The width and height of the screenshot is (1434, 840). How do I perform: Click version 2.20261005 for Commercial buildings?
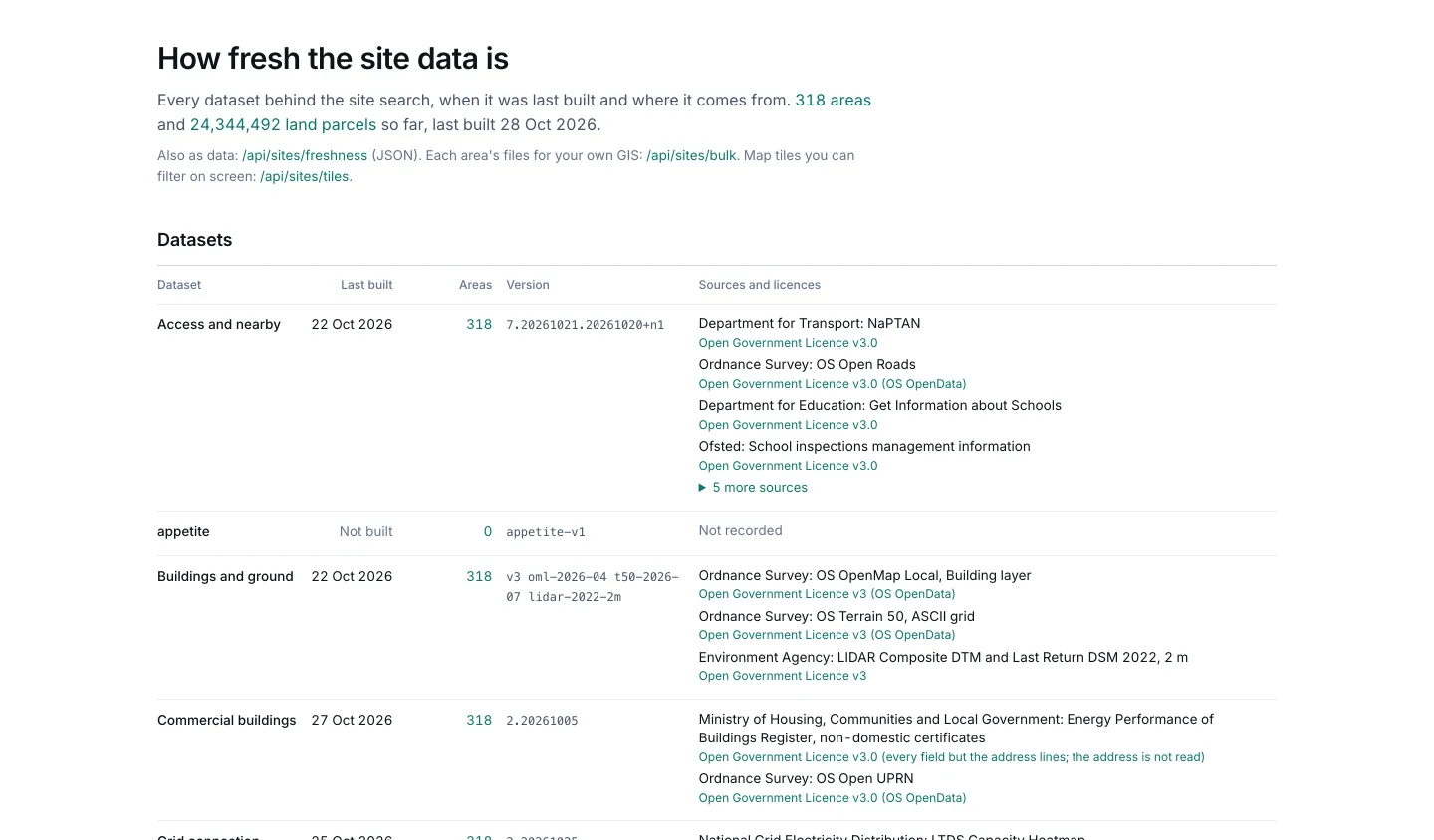pos(542,721)
